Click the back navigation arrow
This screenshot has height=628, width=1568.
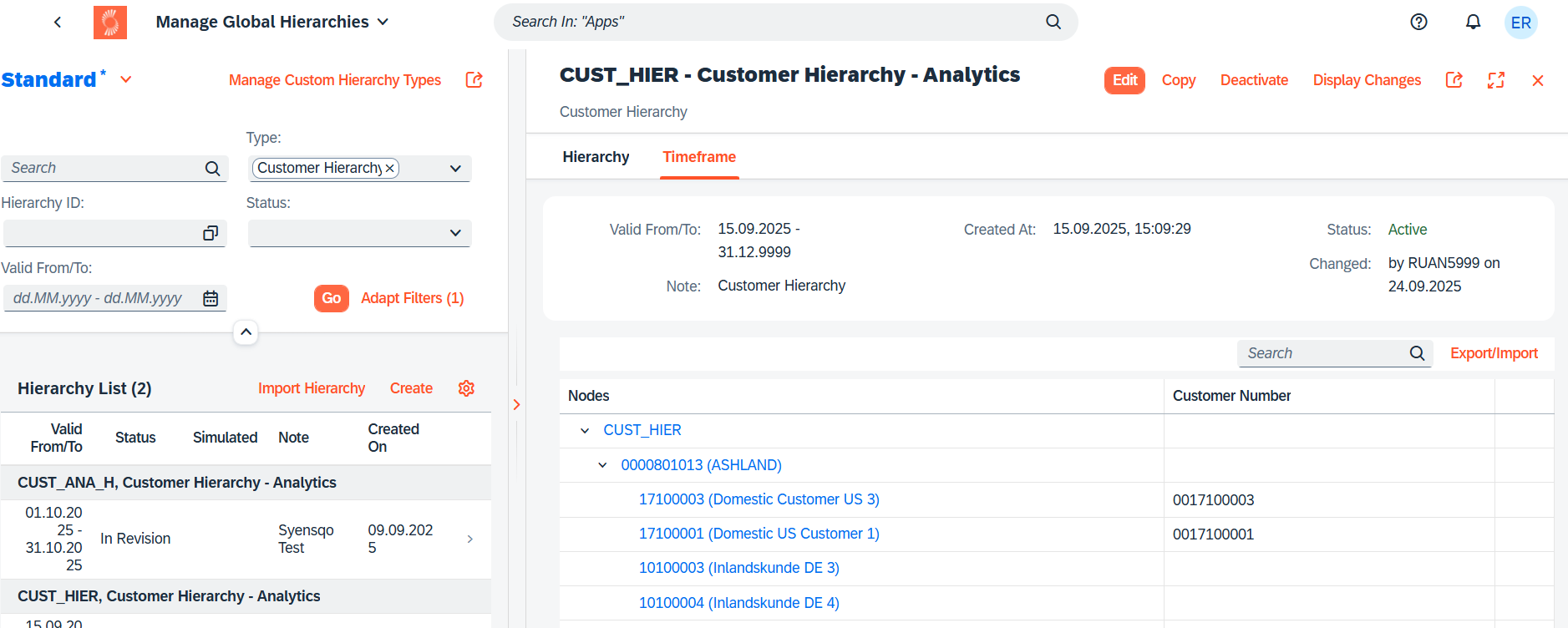(57, 23)
